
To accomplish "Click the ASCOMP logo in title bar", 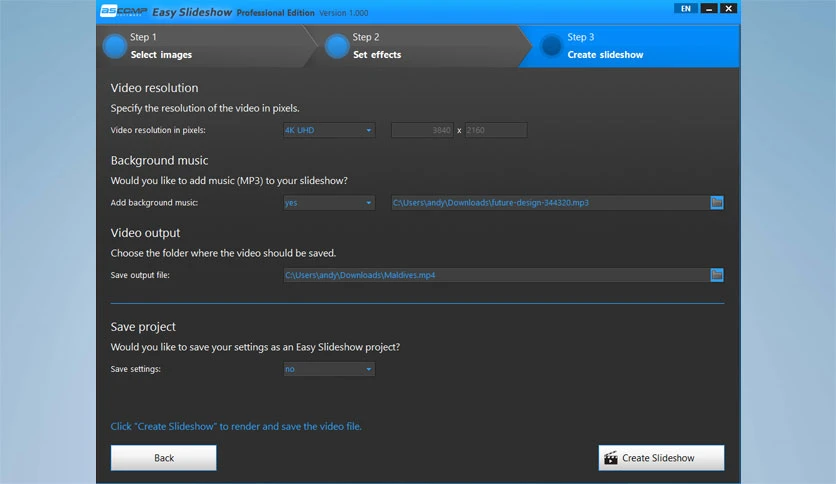I will pyautogui.click(x=123, y=11).
